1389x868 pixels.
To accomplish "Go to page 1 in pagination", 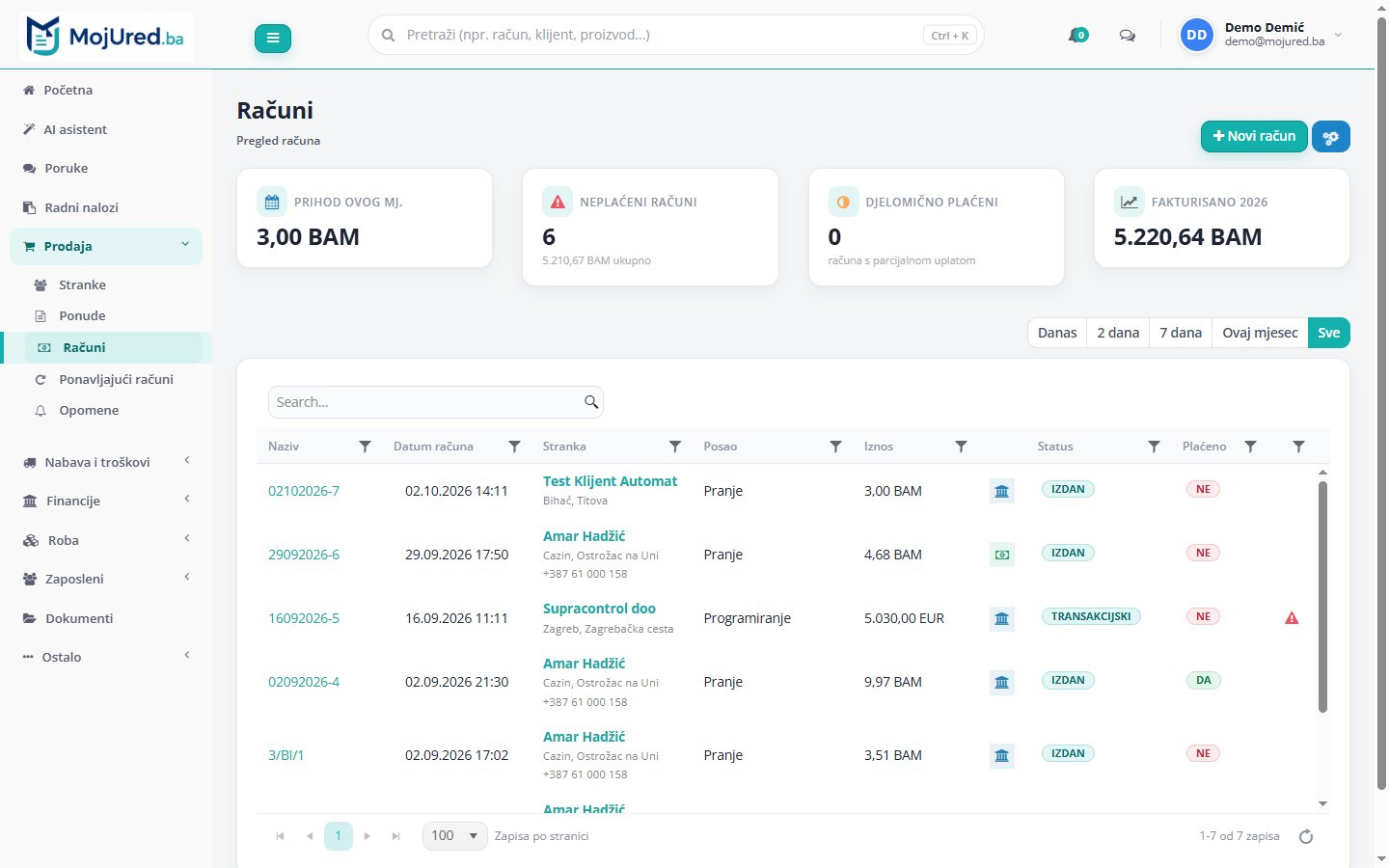I will point(338,836).
